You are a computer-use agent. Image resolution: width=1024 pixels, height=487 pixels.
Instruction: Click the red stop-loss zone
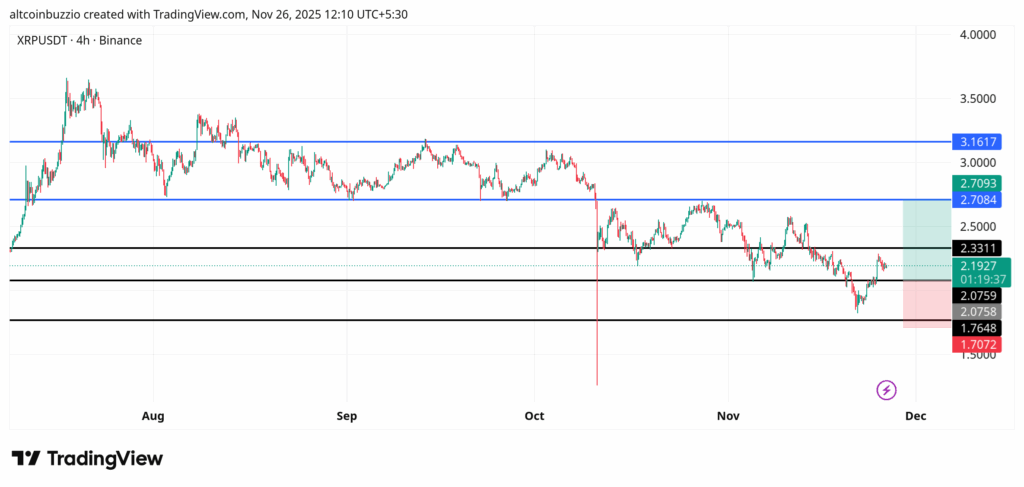point(926,304)
